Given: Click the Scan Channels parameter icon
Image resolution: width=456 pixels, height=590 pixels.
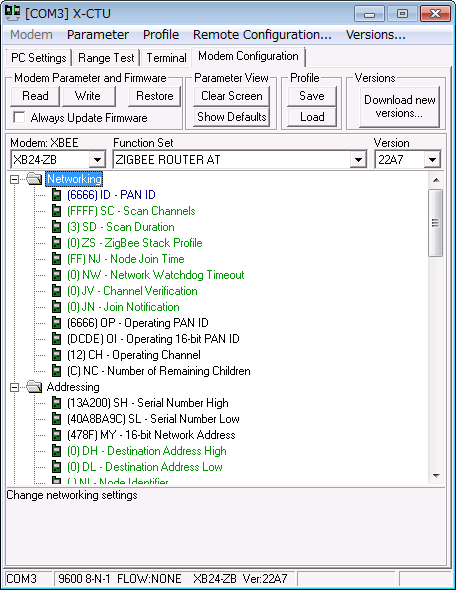Looking at the screenshot, I should 56,211.
